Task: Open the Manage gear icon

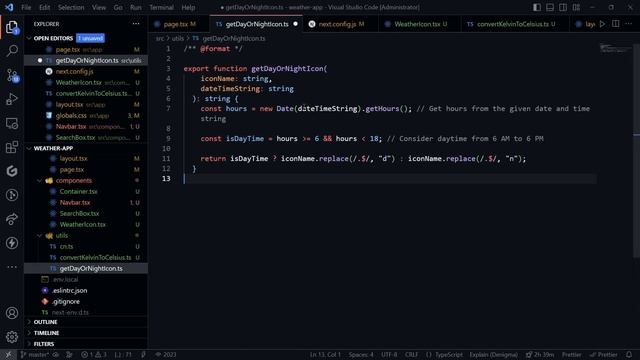Action: (12, 337)
